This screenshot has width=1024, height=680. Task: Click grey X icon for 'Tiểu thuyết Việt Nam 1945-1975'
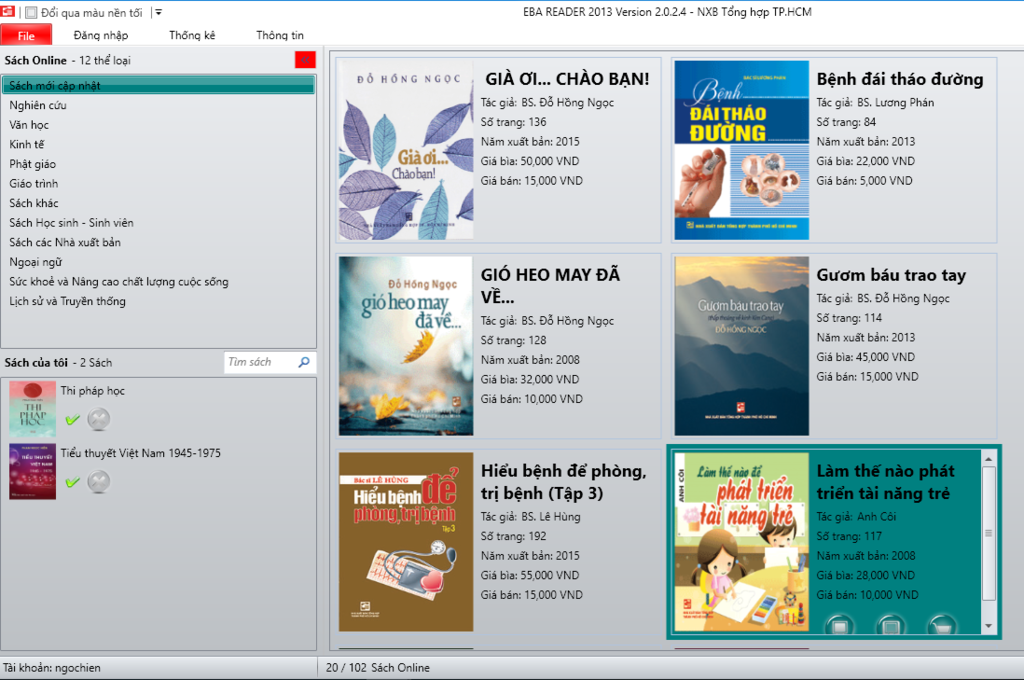coord(99,481)
